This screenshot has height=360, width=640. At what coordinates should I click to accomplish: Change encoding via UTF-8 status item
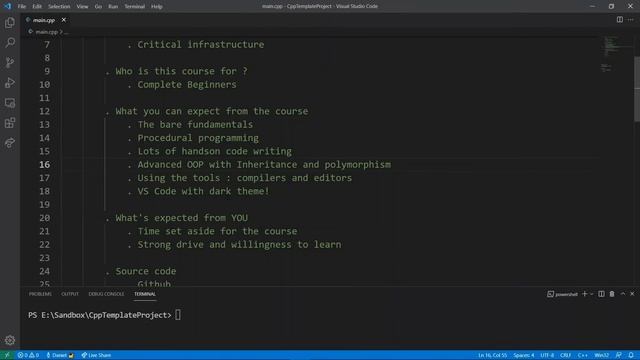[x=547, y=355]
